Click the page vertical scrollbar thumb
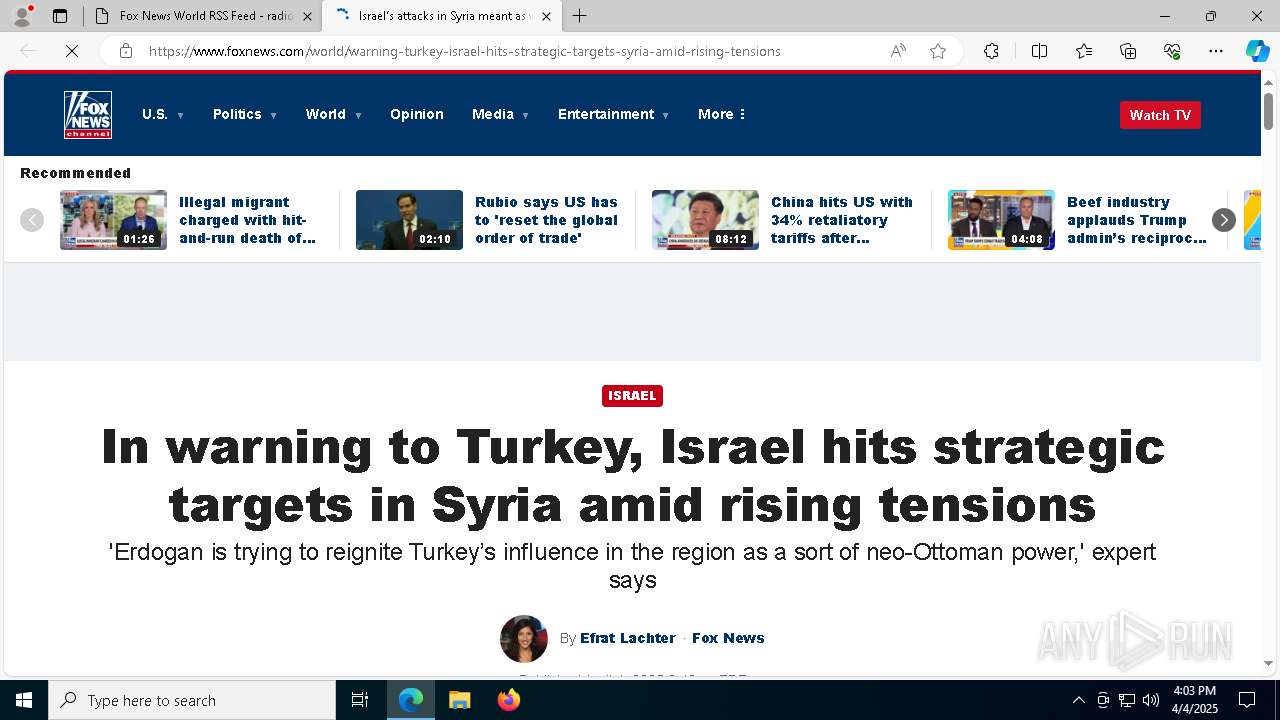This screenshot has height=720, width=1280. coord(1269,110)
